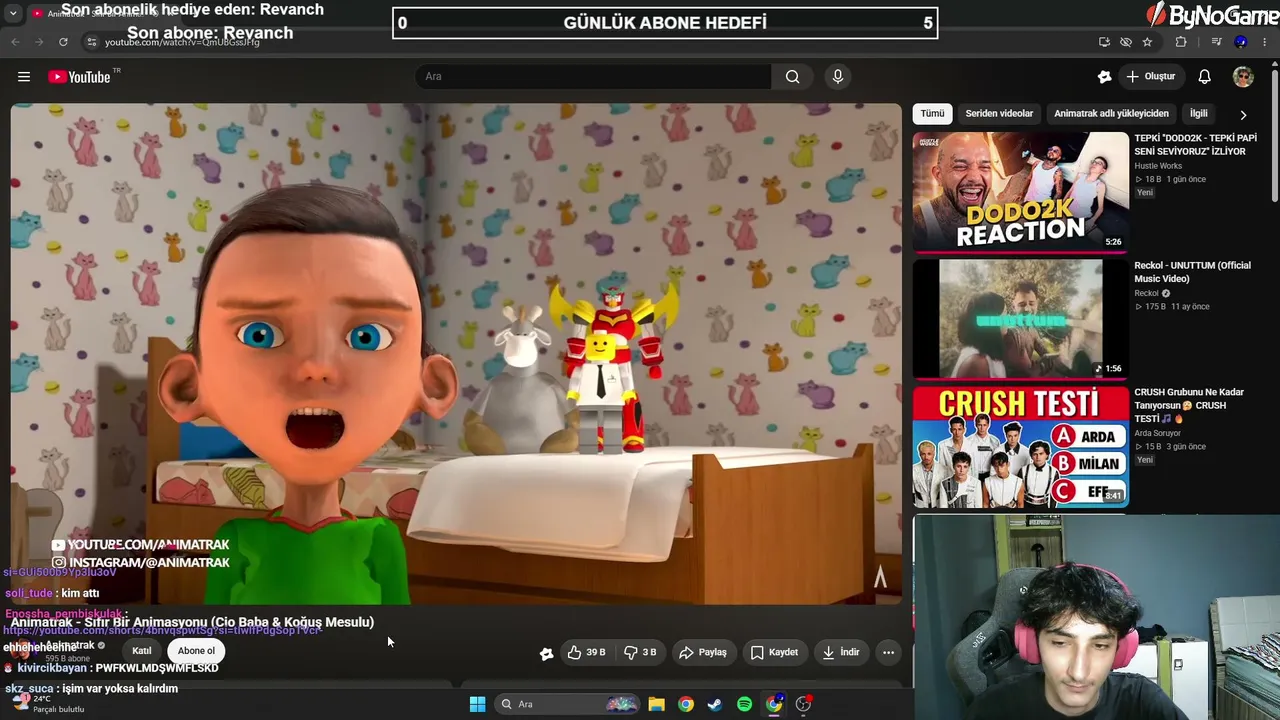
Task: Click the YouTube search magnifier button
Action: [x=792, y=77]
